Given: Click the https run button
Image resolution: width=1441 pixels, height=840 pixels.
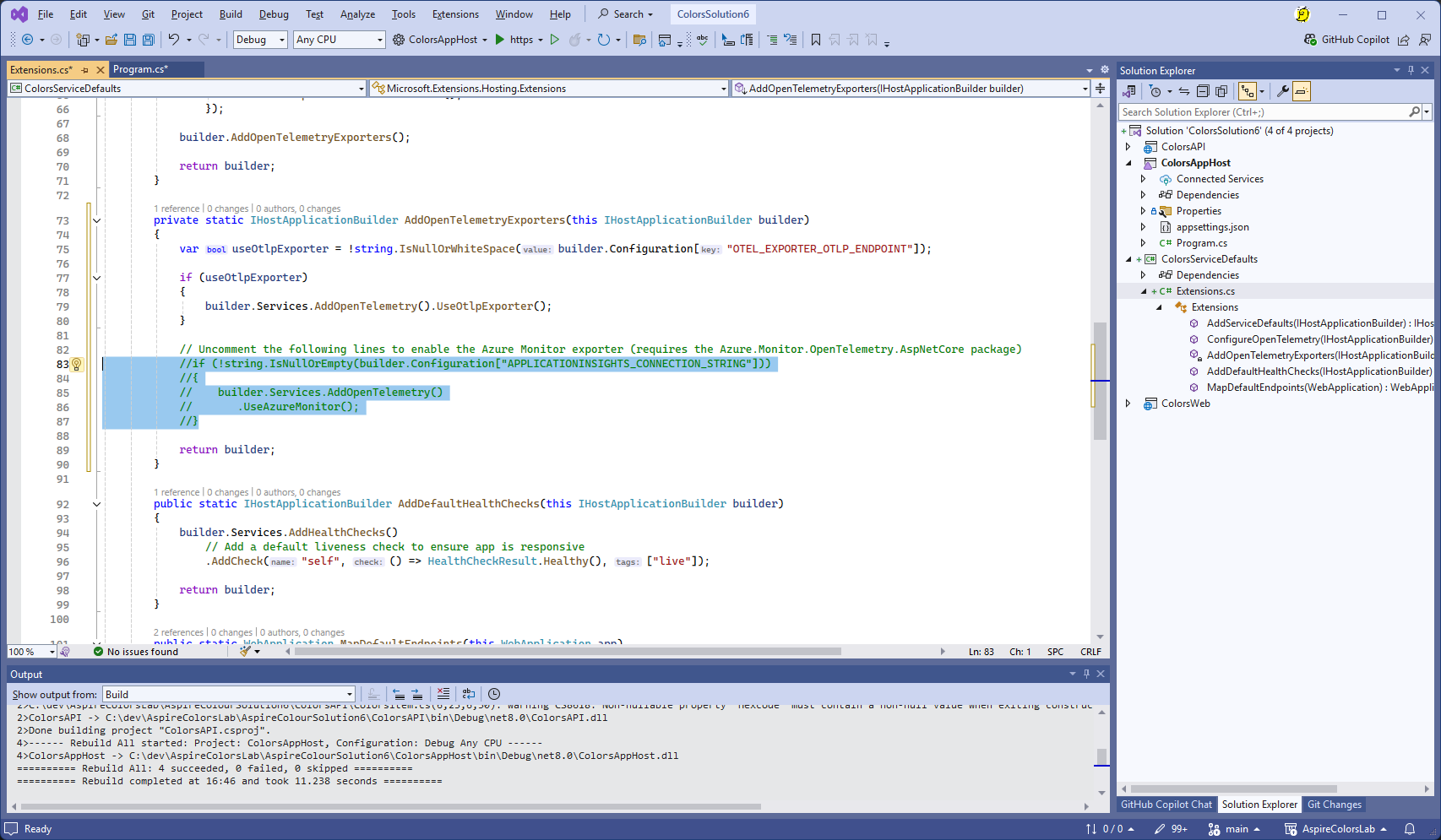Looking at the screenshot, I should click(514, 40).
